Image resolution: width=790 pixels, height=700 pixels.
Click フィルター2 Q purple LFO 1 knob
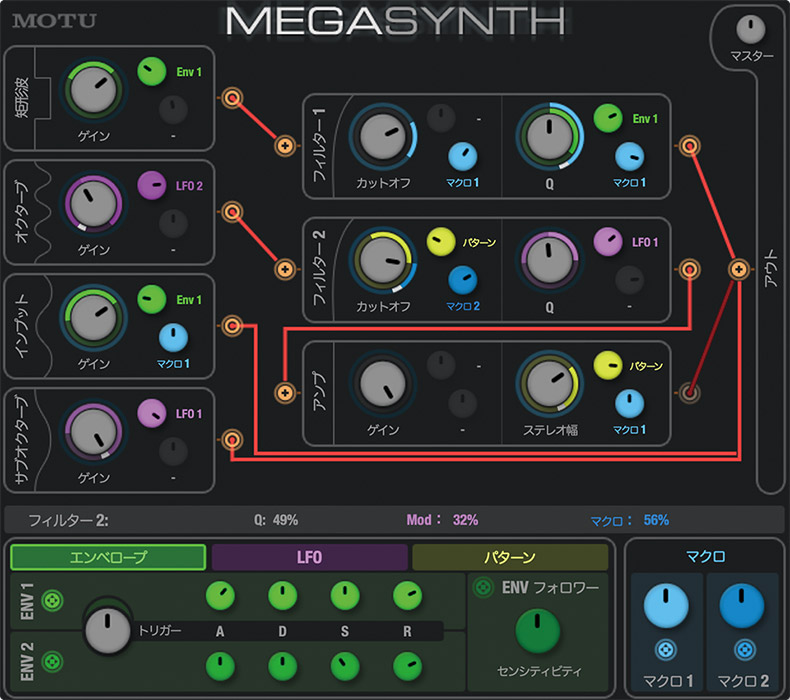point(608,241)
